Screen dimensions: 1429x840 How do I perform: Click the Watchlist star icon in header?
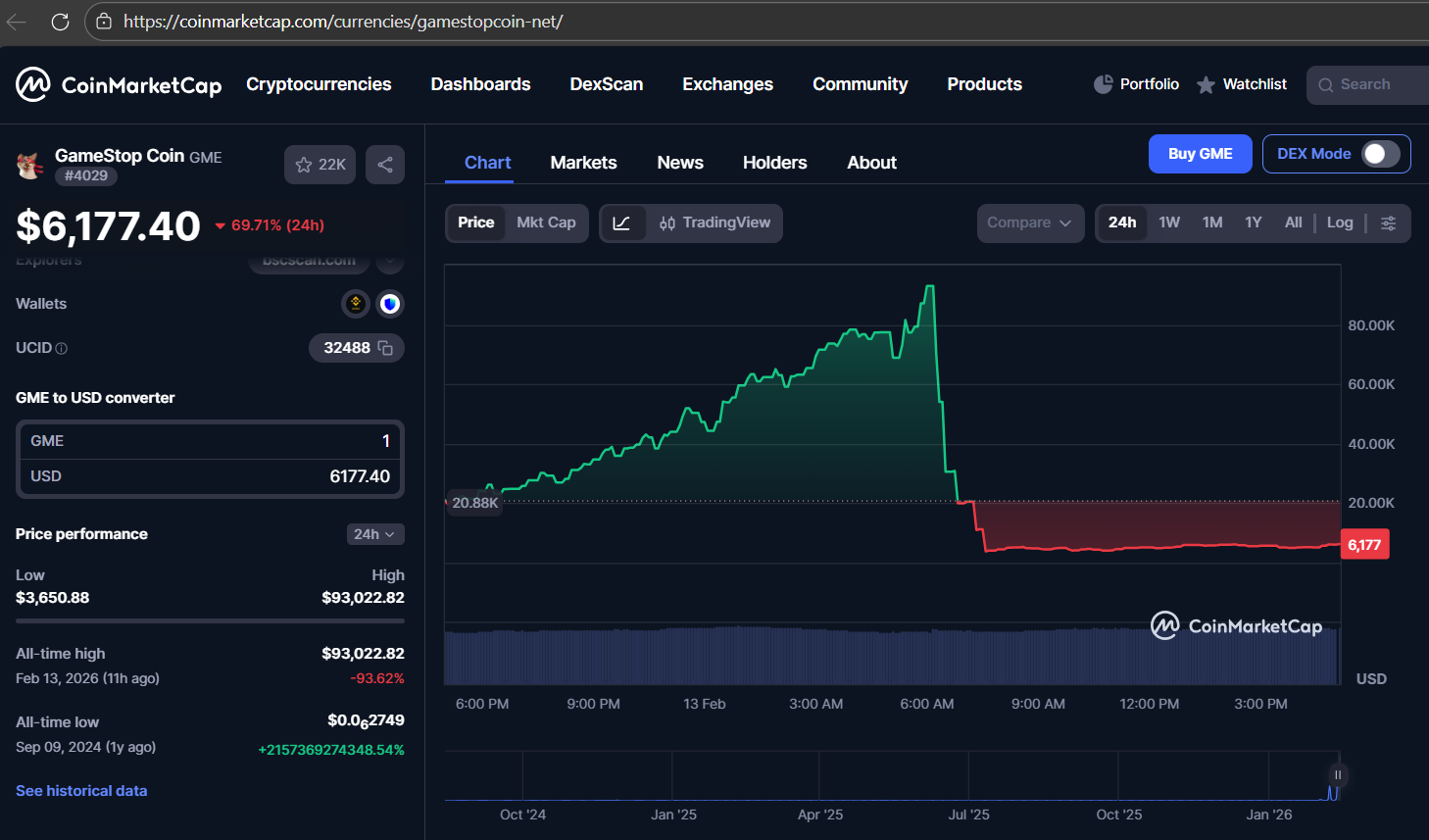pyautogui.click(x=1207, y=85)
